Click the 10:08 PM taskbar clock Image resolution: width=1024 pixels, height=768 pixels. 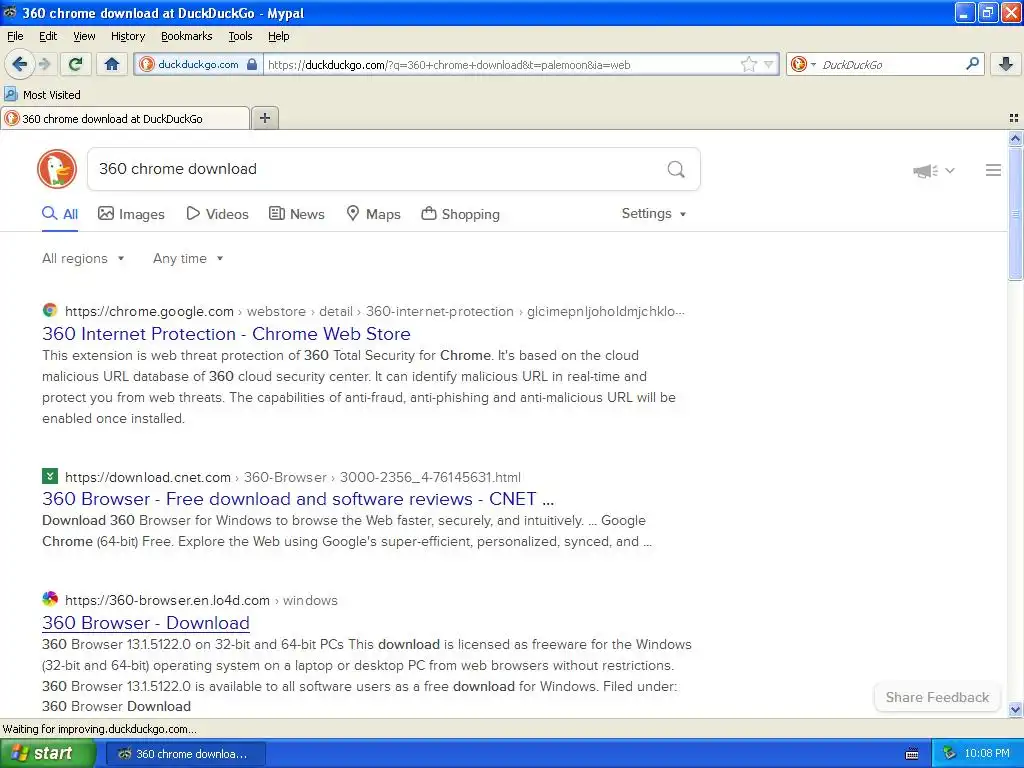(x=986, y=754)
